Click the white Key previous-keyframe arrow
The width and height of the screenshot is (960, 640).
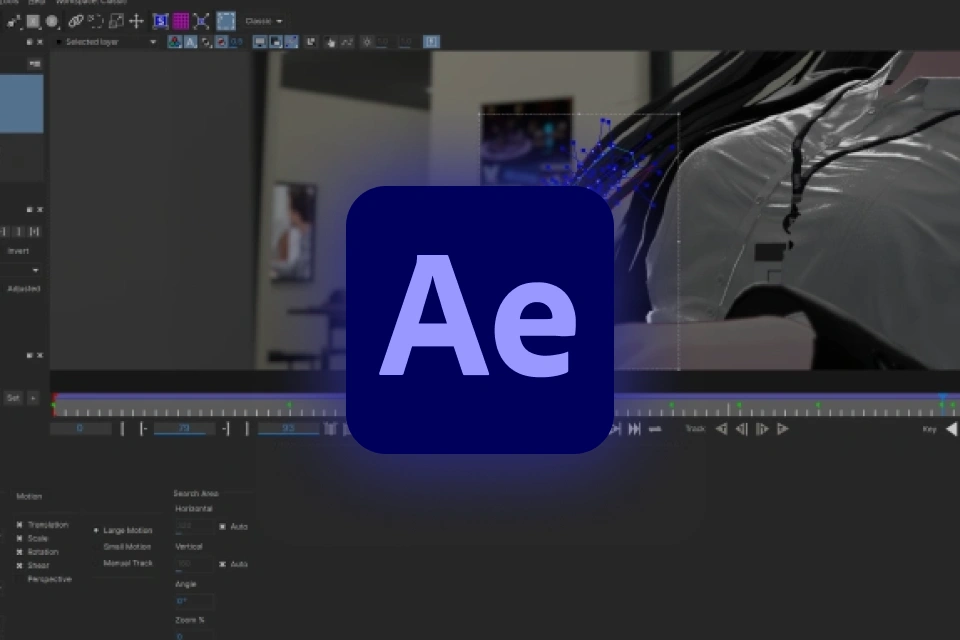pyautogui.click(x=951, y=429)
